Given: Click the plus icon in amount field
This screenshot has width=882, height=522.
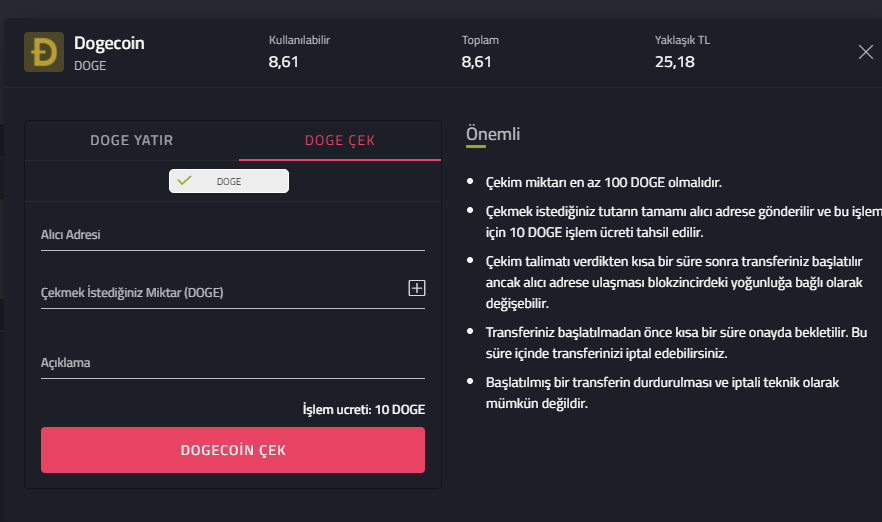Looking at the screenshot, I should point(417,288).
